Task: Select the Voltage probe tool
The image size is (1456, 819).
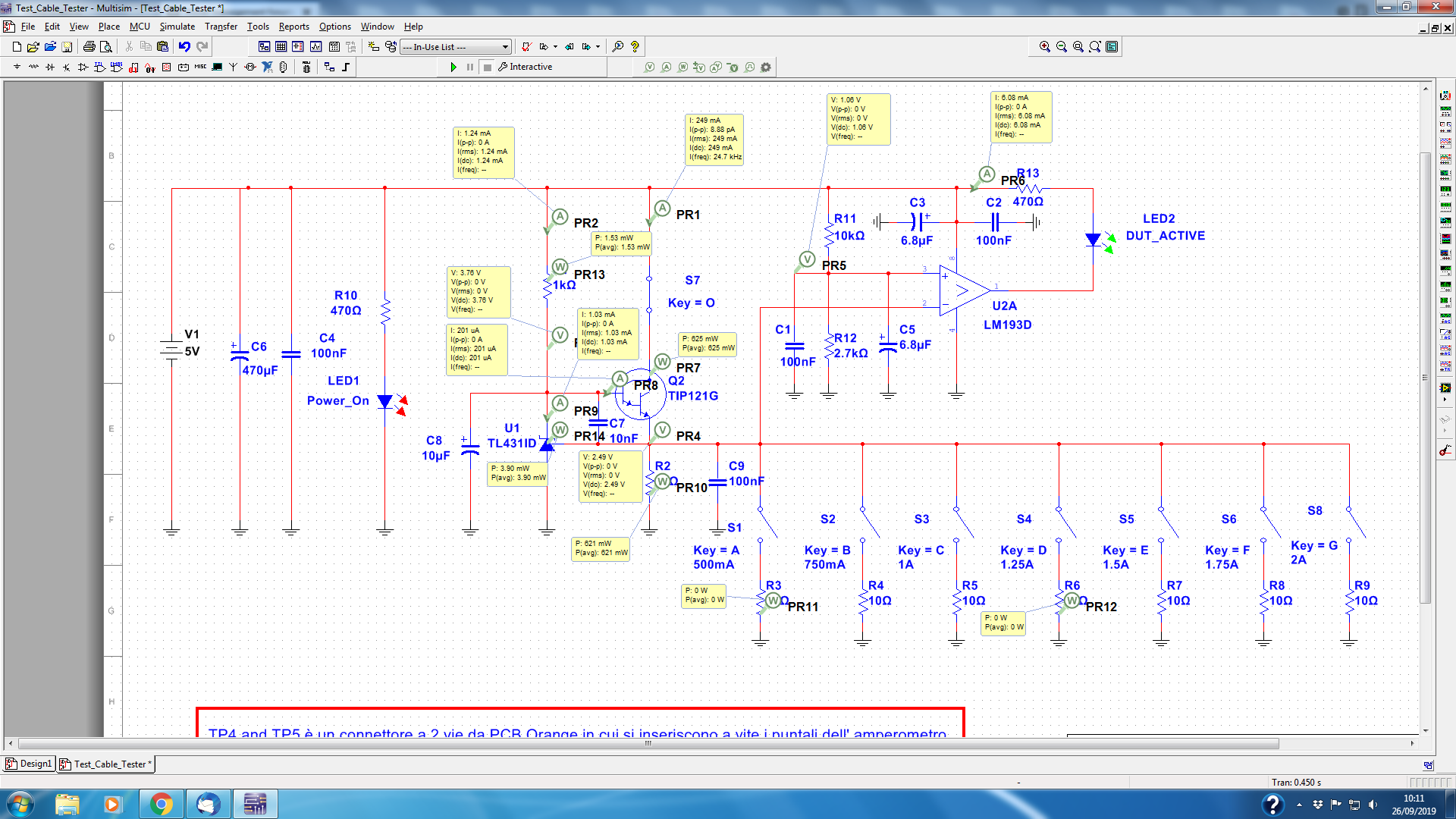Action: coord(649,67)
